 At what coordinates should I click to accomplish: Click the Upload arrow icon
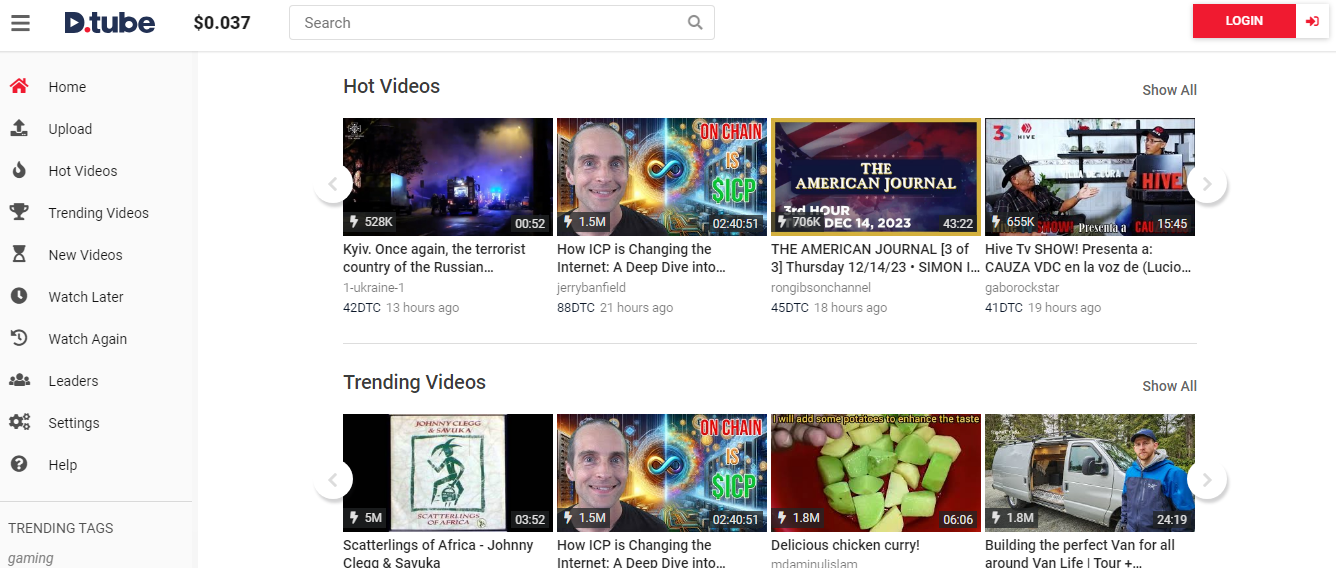click(19, 128)
